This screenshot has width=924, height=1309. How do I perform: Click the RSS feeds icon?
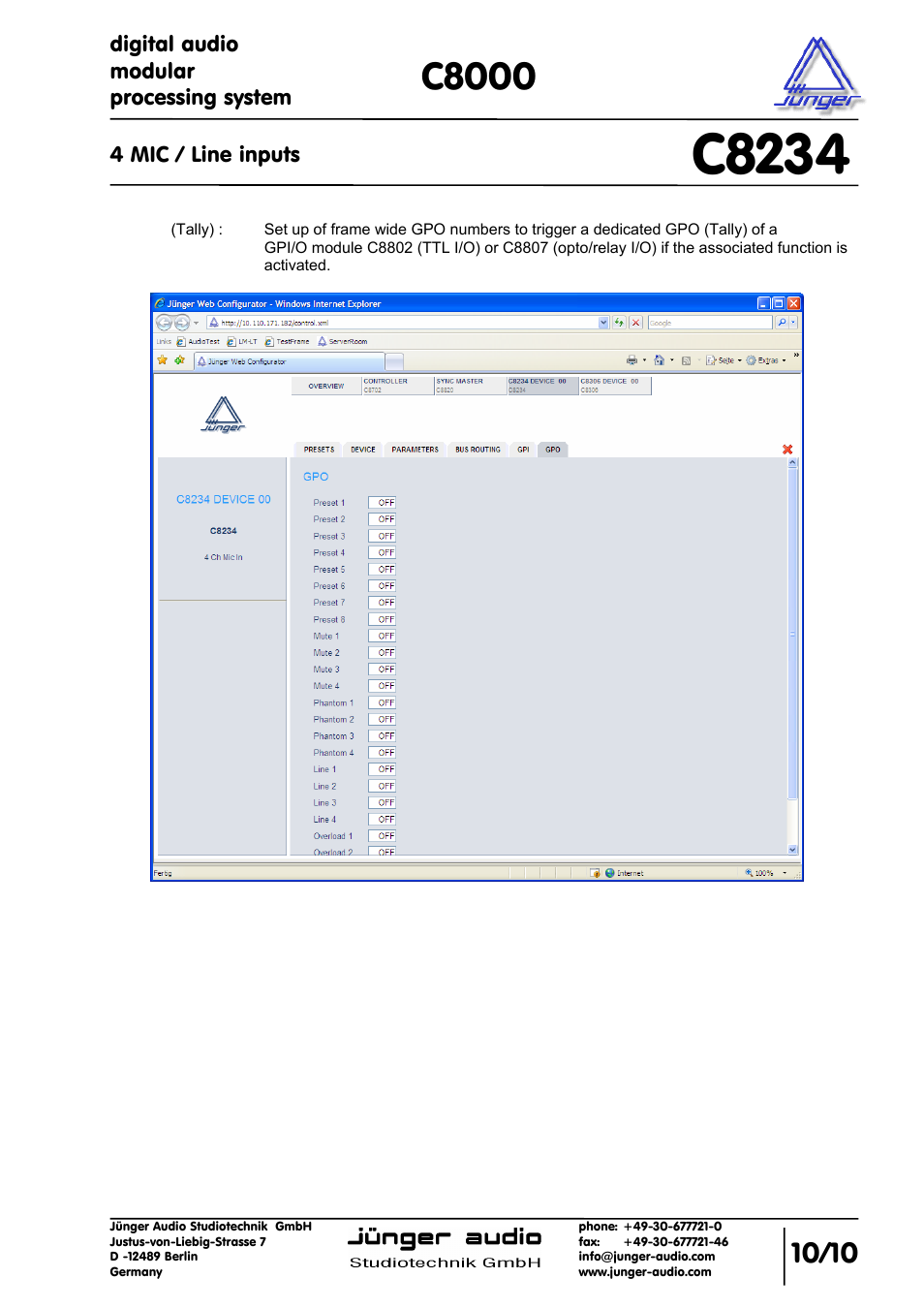pos(686,360)
